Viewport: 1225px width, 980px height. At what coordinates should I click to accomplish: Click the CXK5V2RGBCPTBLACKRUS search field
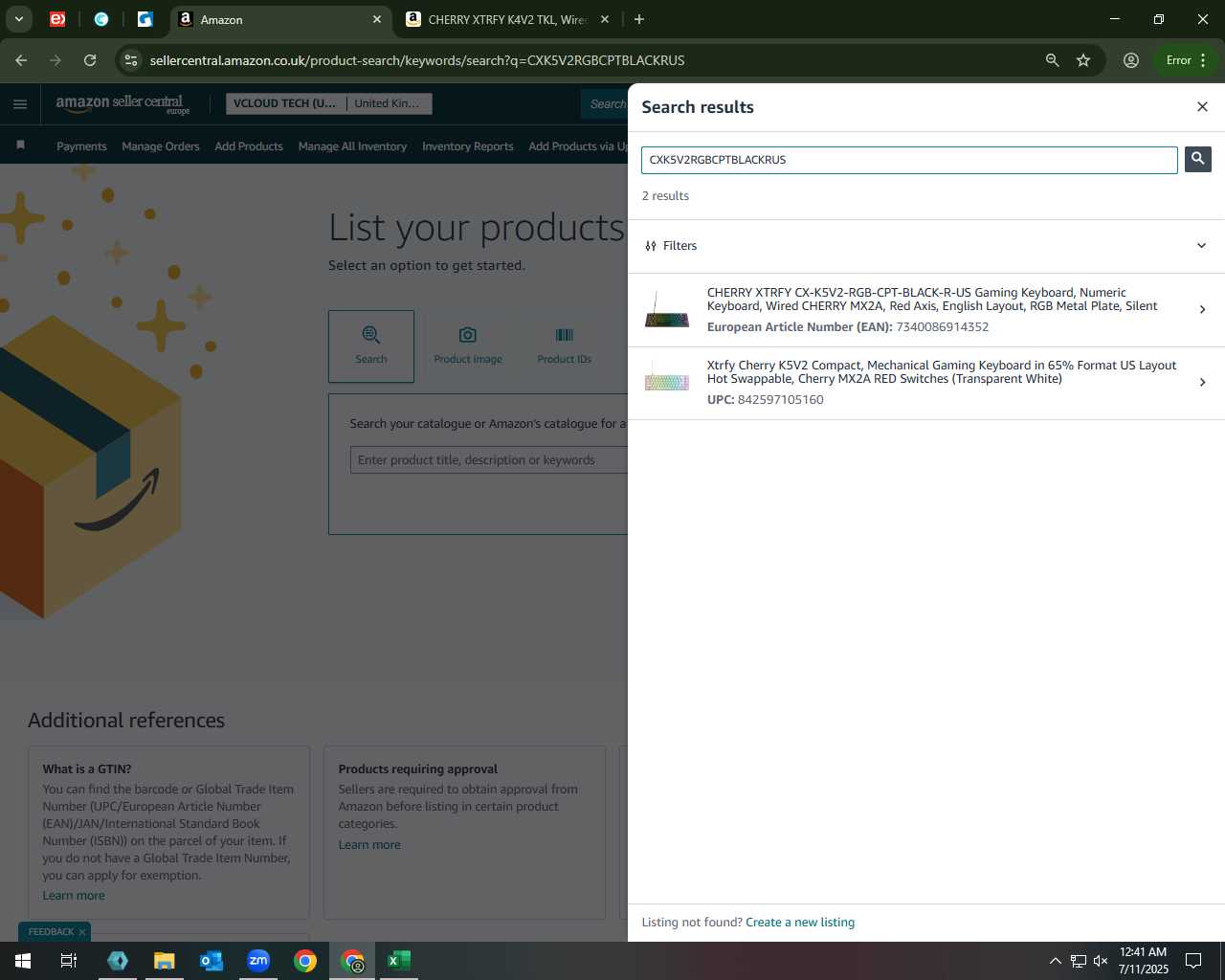point(909,160)
